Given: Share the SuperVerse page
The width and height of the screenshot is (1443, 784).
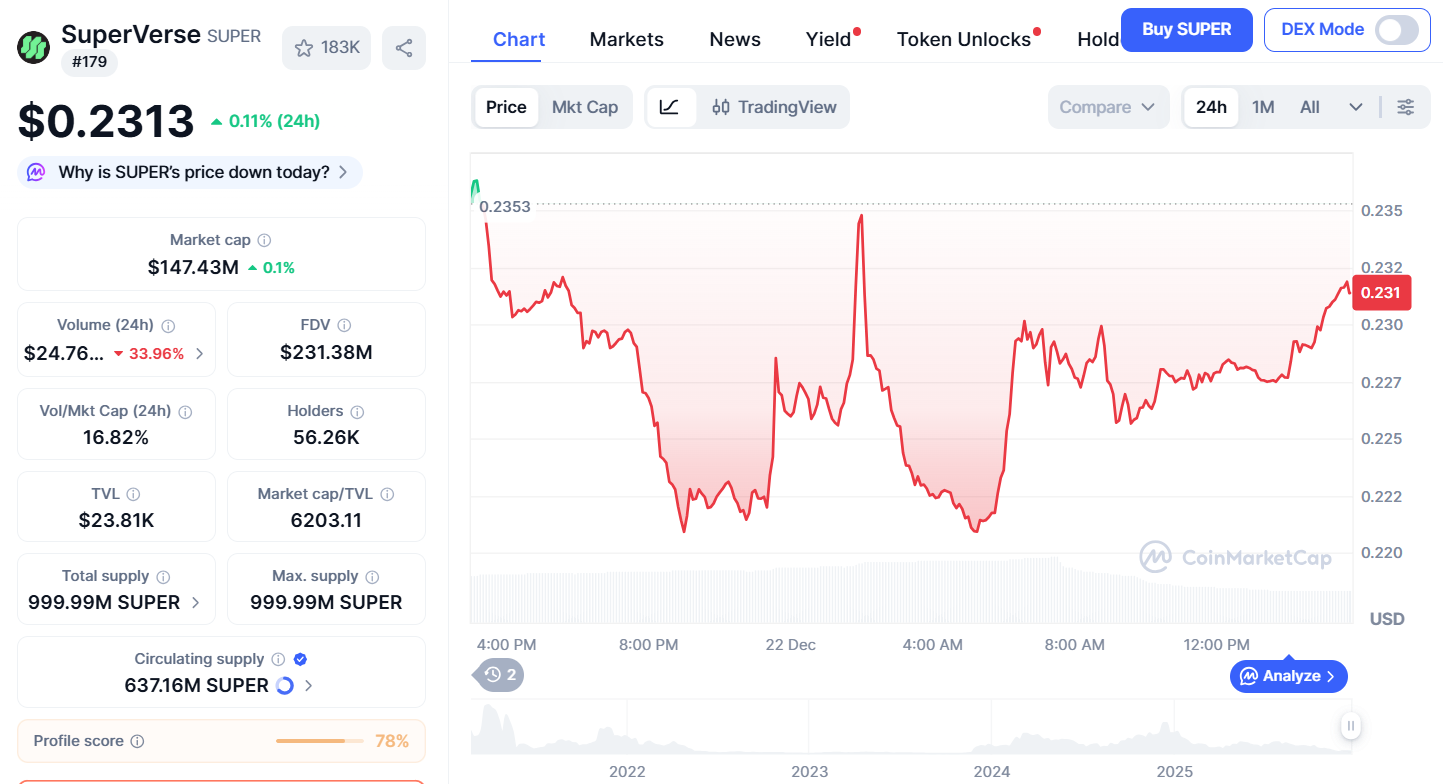Looking at the screenshot, I should pyautogui.click(x=403, y=46).
